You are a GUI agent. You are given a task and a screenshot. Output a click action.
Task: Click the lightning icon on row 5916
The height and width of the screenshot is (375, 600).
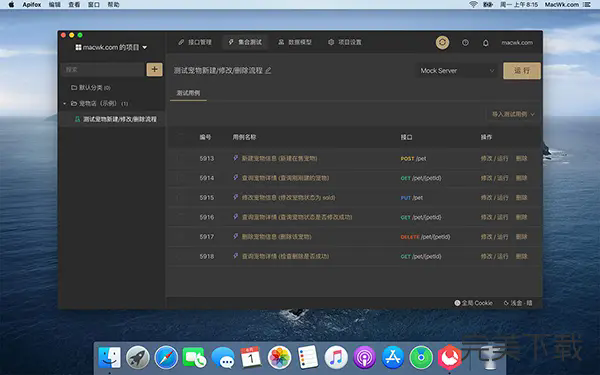pos(236,217)
